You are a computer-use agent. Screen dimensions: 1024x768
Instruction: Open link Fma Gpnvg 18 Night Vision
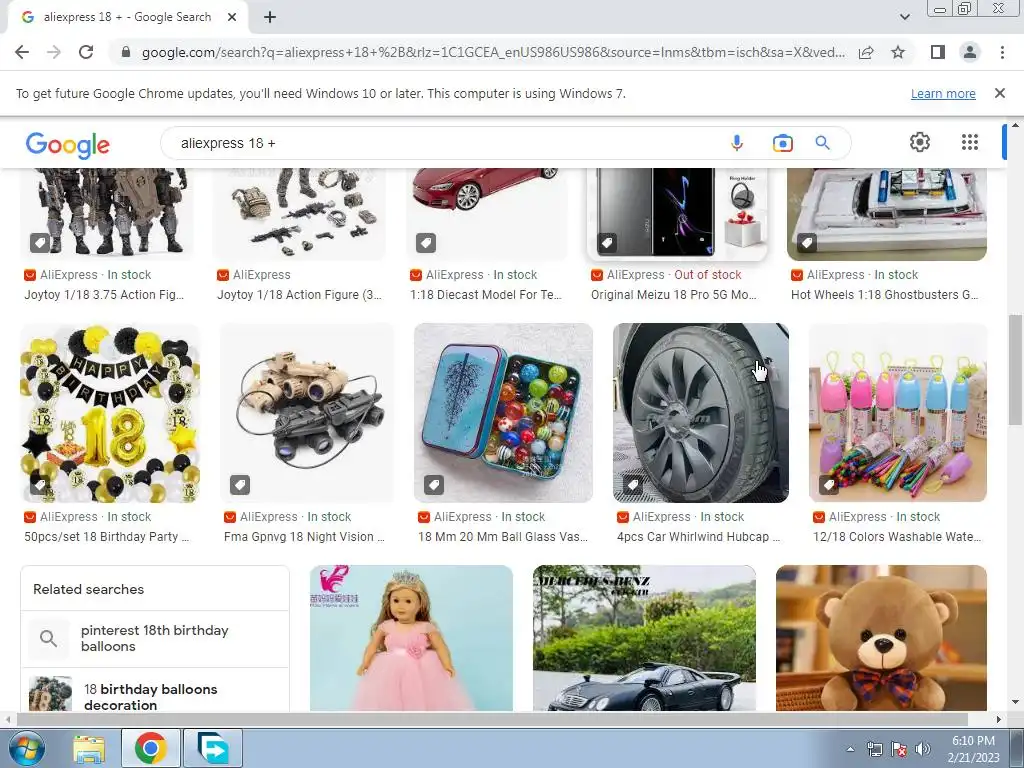[x=304, y=537]
